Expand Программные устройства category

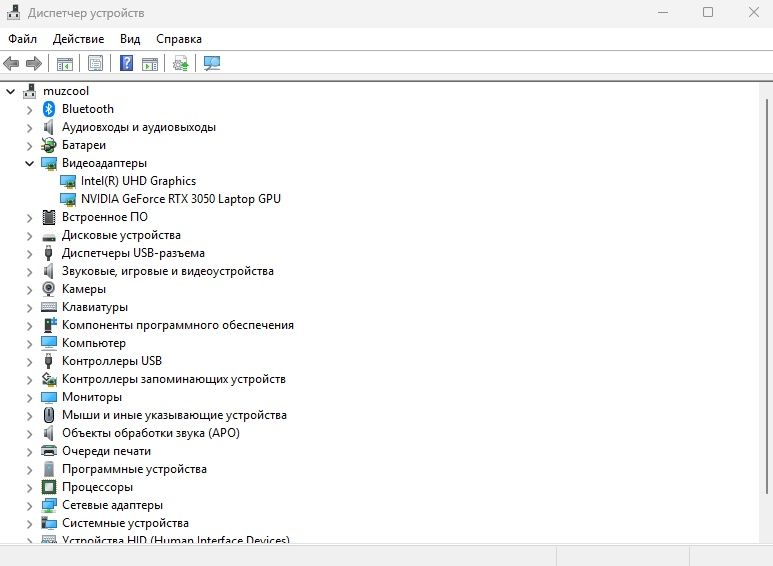pyautogui.click(x=30, y=470)
